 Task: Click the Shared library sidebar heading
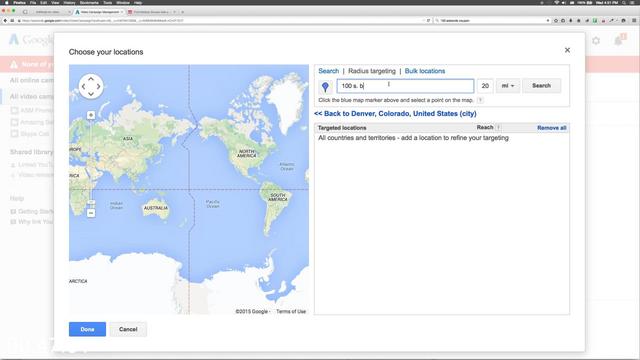[x=31, y=152]
